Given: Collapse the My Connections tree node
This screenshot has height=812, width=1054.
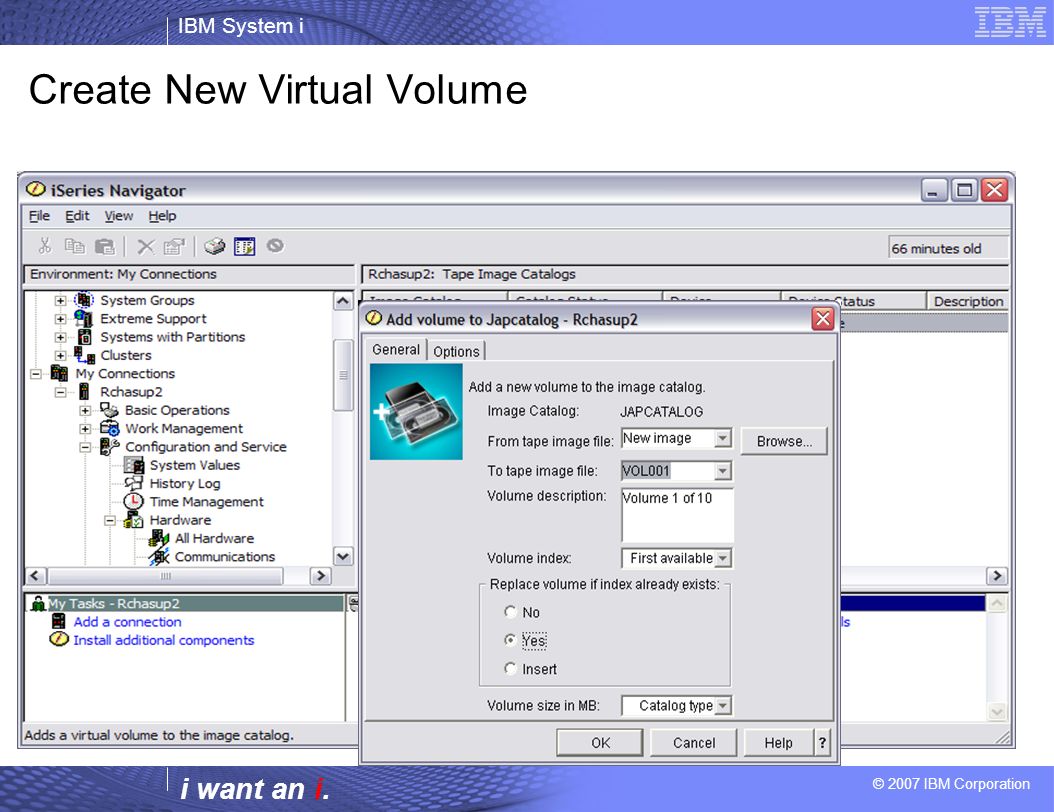Looking at the screenshot, I should [x=36, y=374].
